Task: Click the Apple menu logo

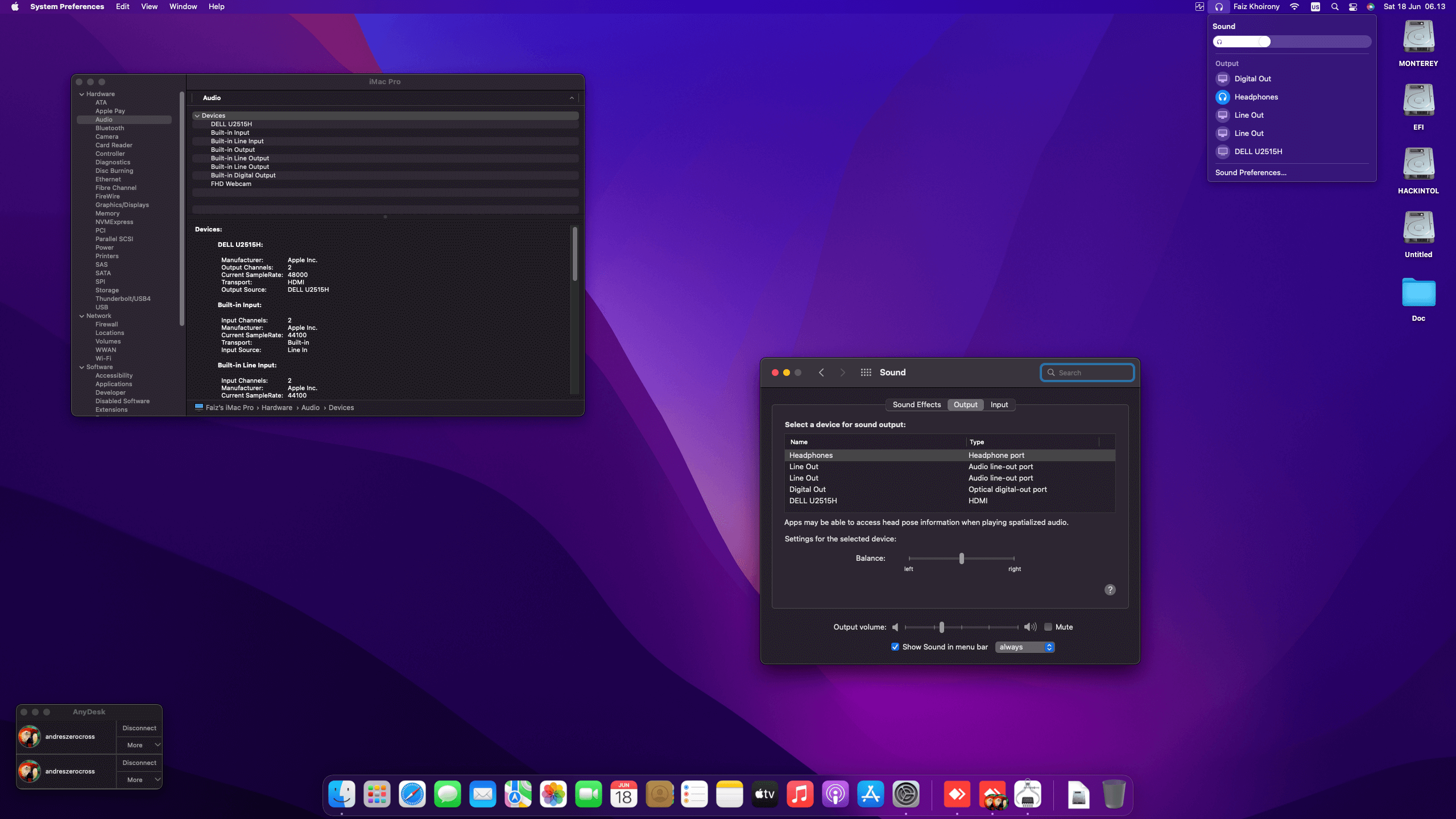Action: 15,7
